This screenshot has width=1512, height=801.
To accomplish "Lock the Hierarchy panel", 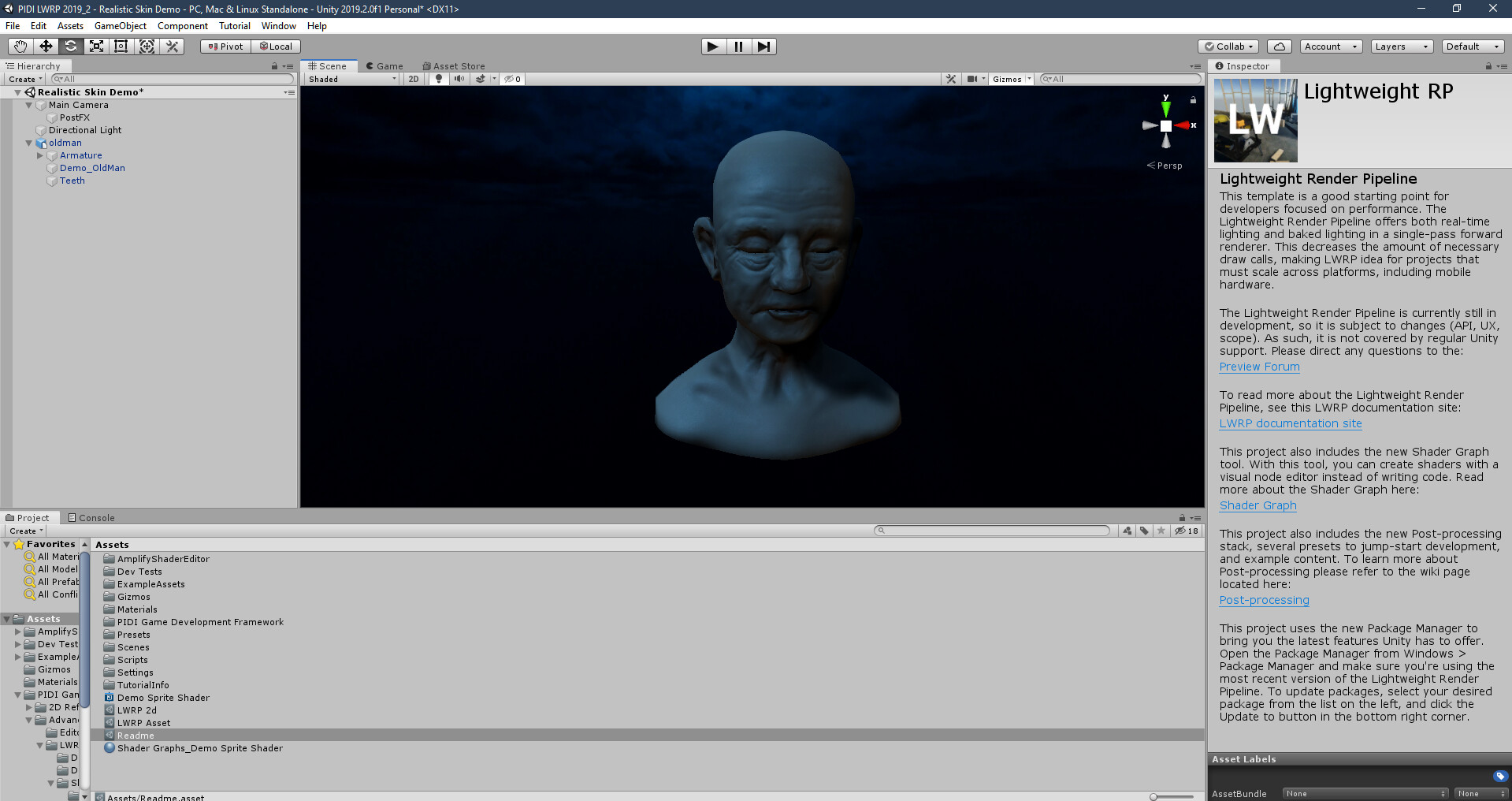I will (274, 66).
